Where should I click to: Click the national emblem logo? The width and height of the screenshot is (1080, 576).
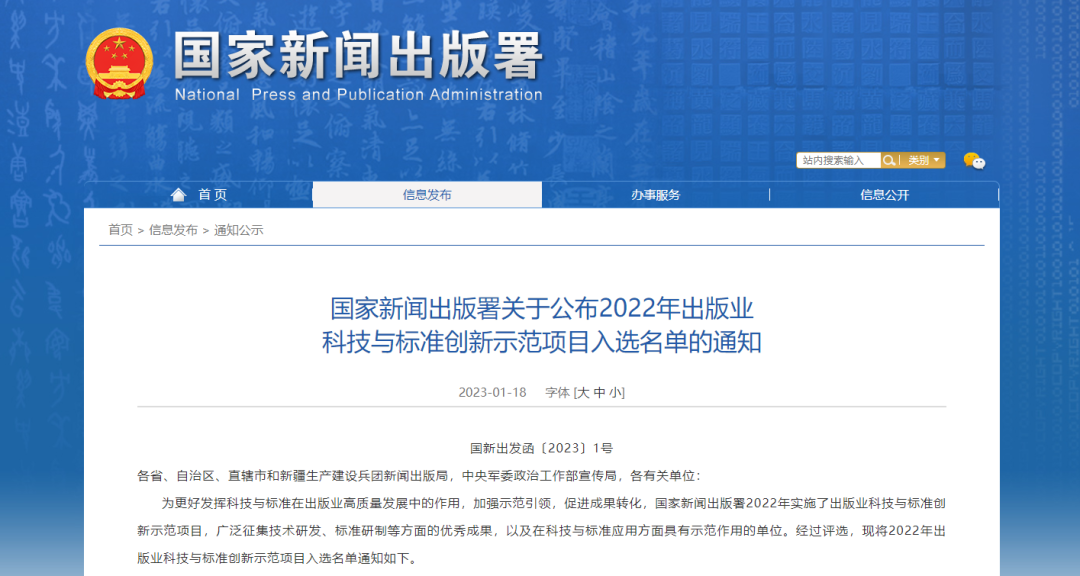point(120,63)
